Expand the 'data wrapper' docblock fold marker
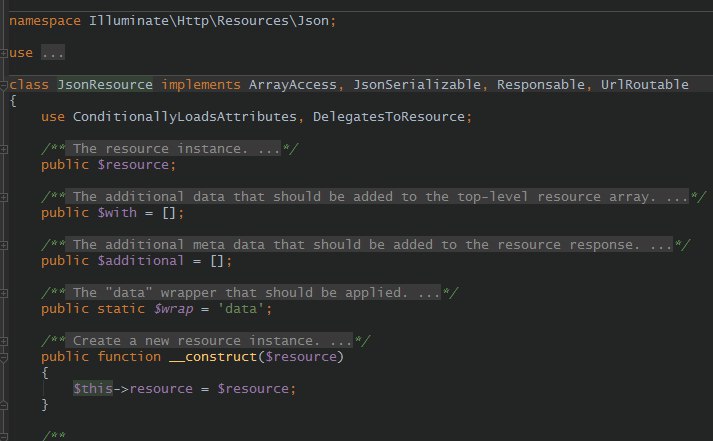Image resolution: width=713 pixels, height=441 pixels. tap(4, 293)
